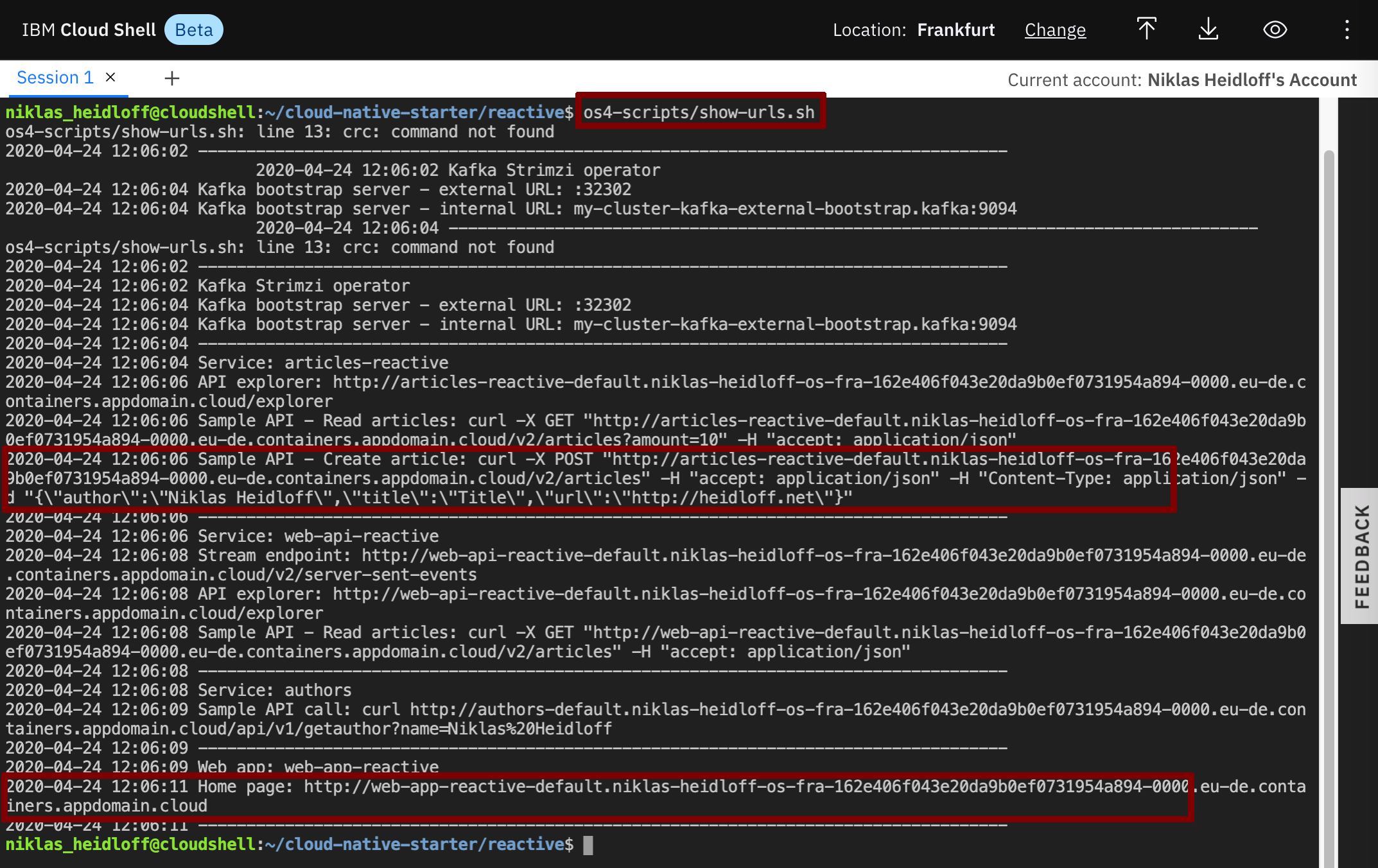Add a new session with plus icon
The image size is (1378, 868).
tap(171, 78)
